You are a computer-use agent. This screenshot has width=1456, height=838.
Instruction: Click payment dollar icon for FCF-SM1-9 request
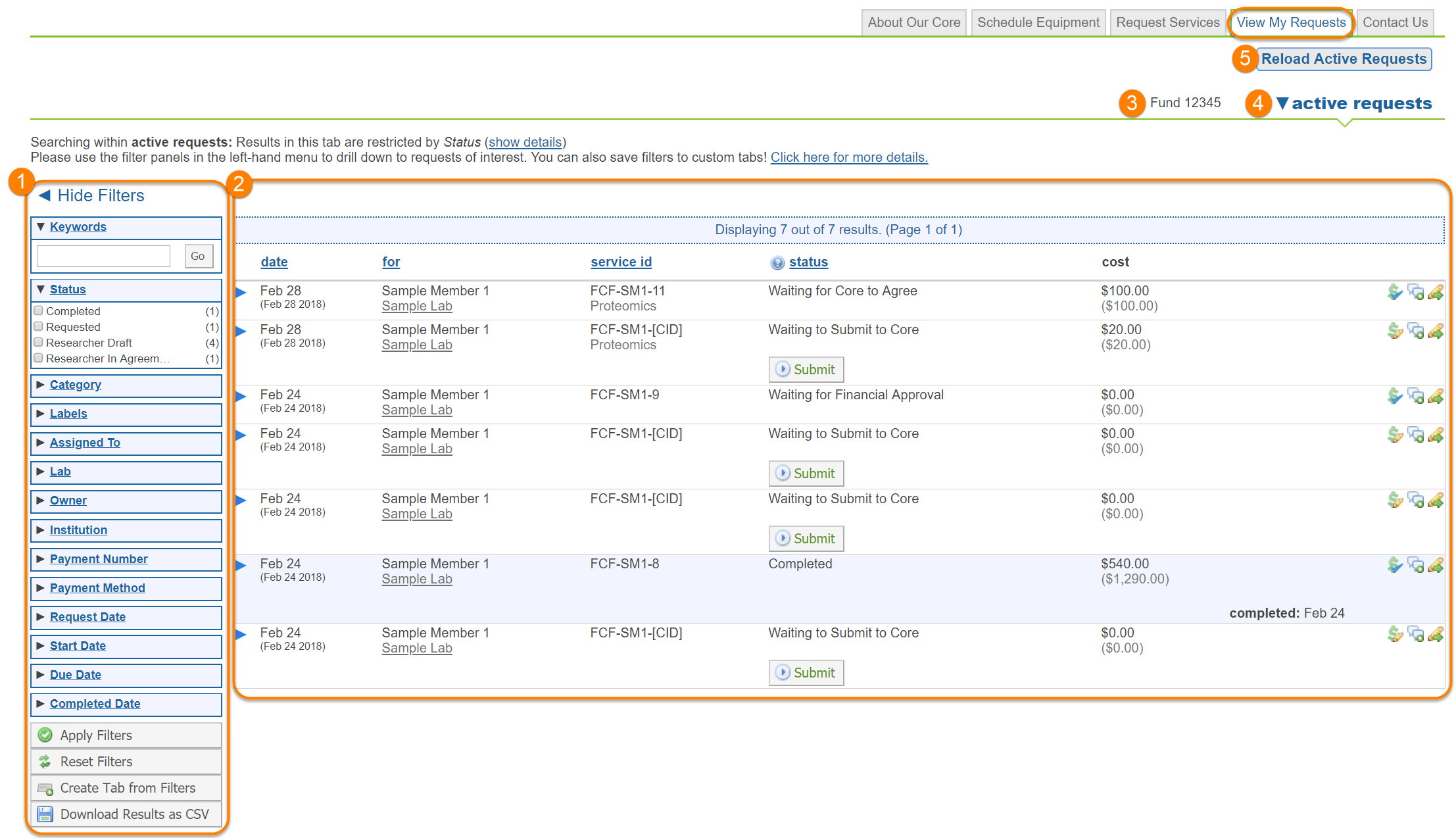pyautogui.click(x=1395, y=396)
